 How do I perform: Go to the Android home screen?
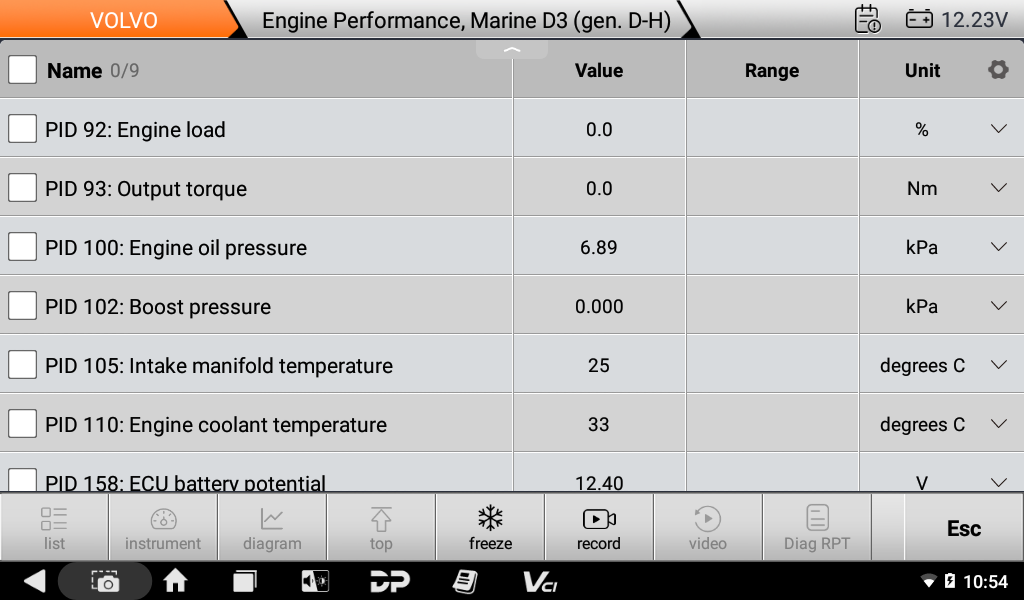click(x=176, y=581)
